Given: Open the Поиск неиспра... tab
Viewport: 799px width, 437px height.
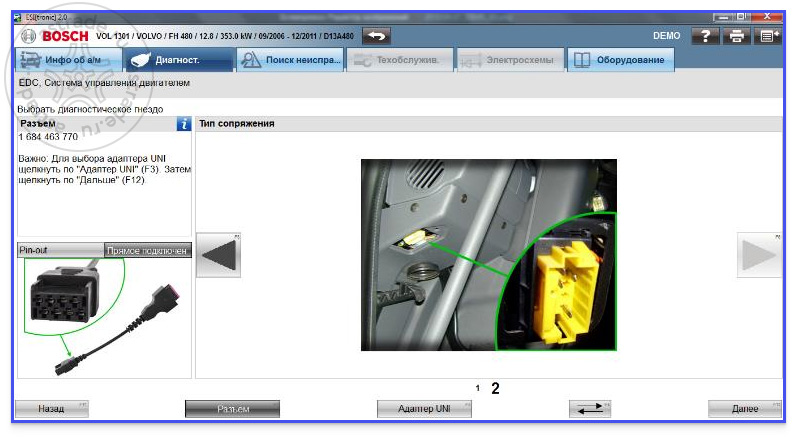Looking at the screenshot, I should point(290,60).
